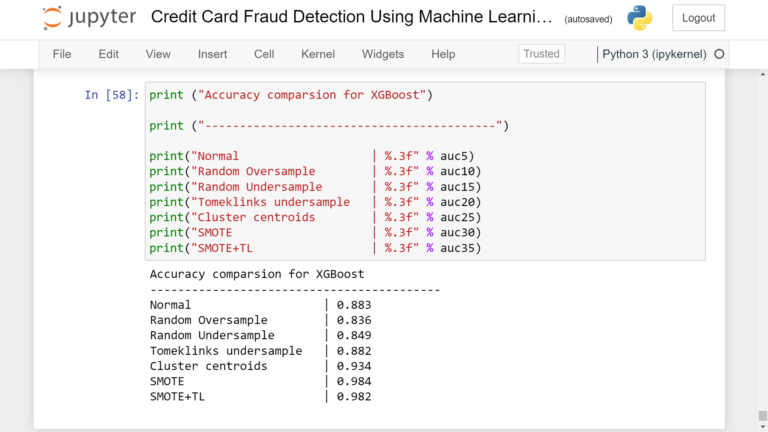The width and height of the screenshot is (768, 432).
Task: Click the Trusted notebook button
Action: 541,54
